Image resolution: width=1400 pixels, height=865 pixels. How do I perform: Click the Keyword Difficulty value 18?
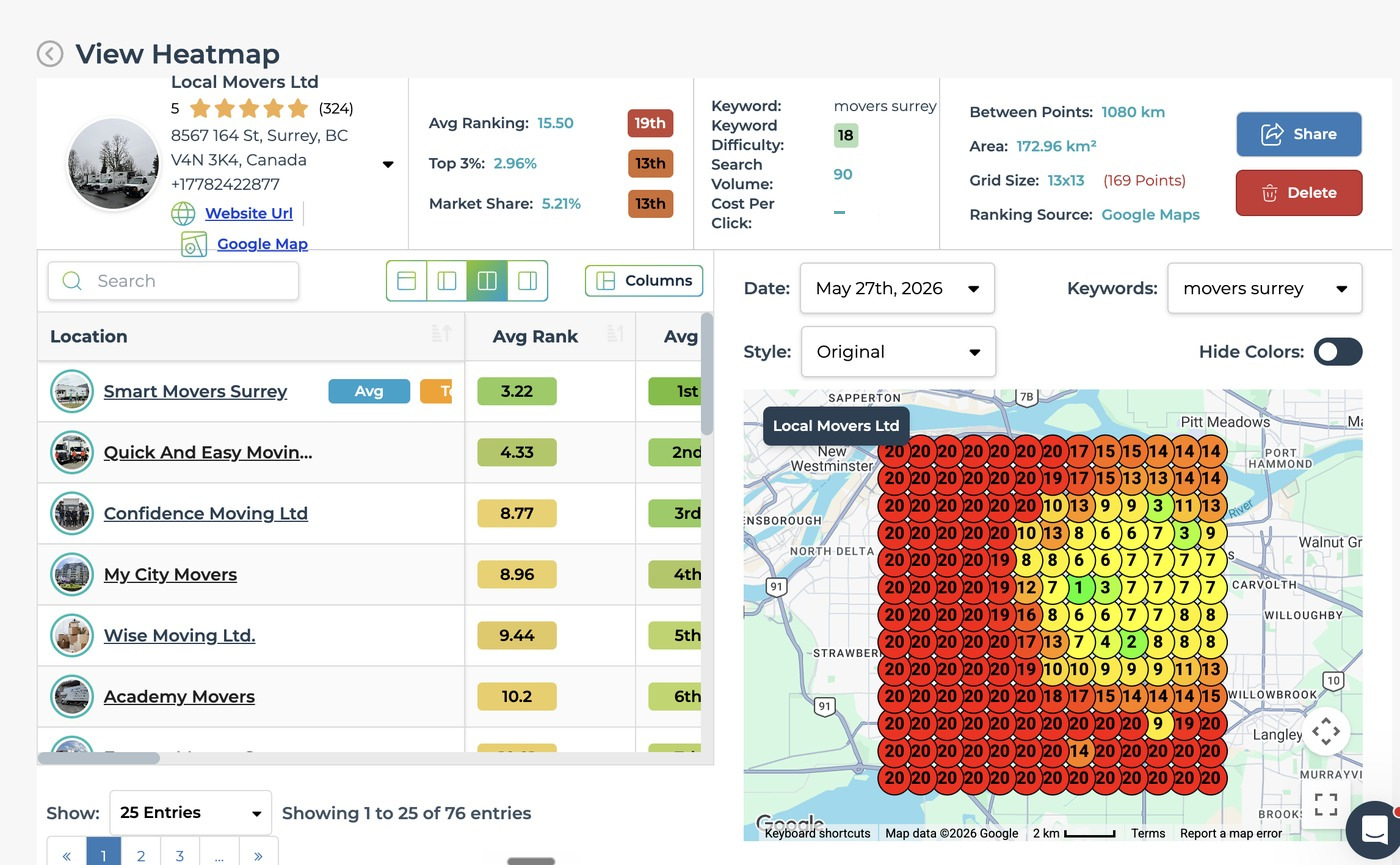tap(846, 135)
